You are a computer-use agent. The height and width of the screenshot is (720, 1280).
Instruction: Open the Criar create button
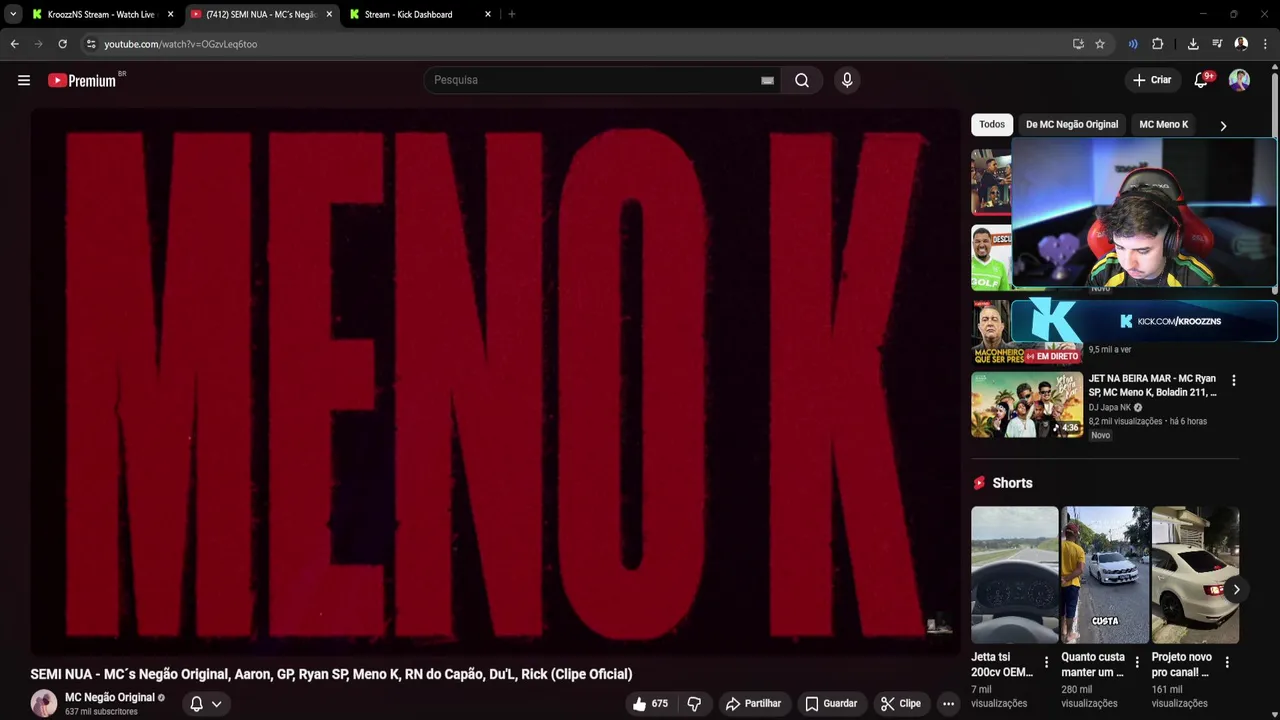point(1152,80)
